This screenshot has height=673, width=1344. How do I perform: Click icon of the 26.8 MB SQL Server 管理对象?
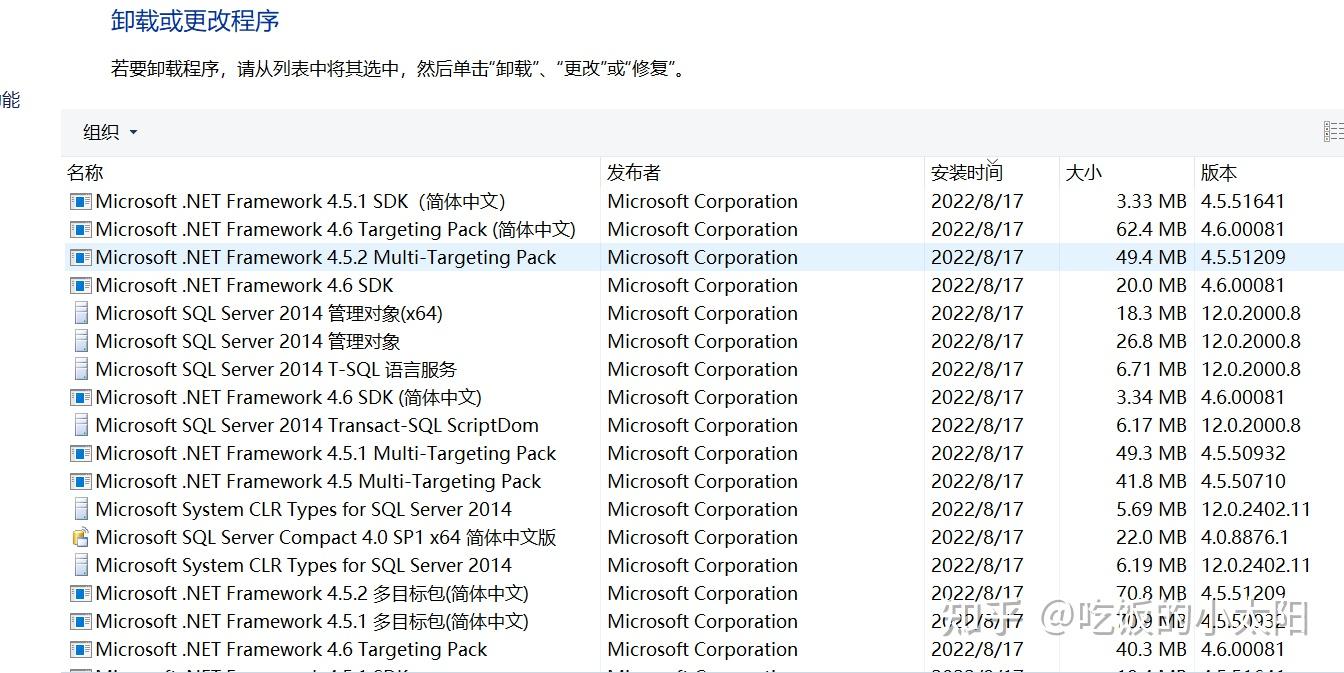(x=80, y=341)
